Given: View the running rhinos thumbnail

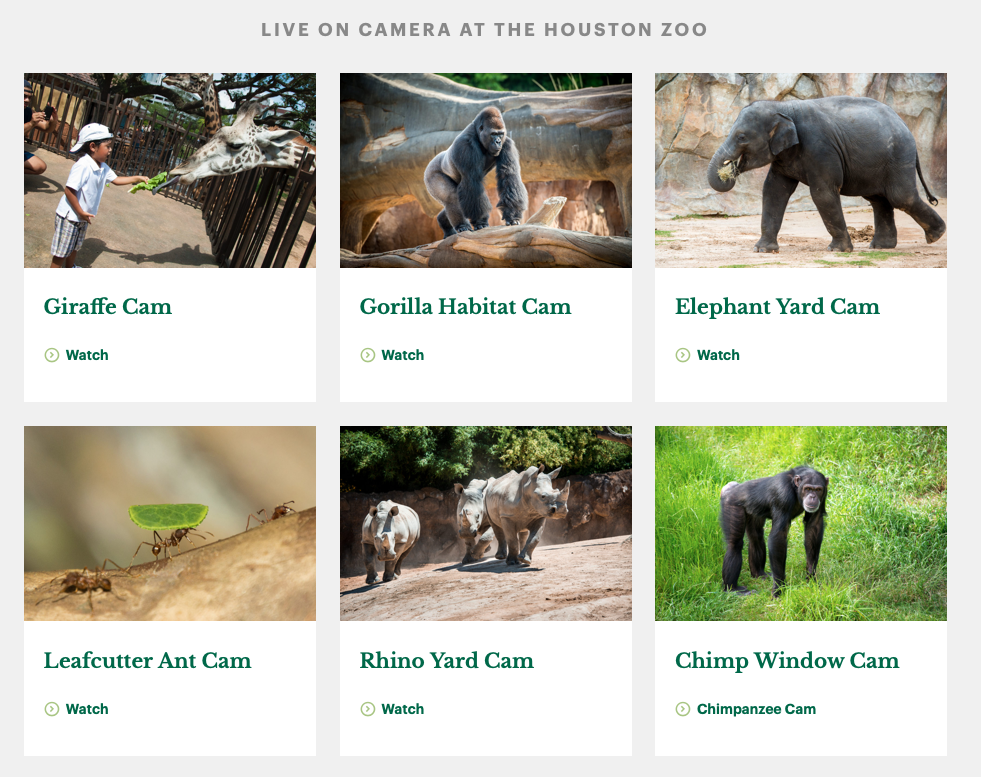Looking at the screenshot, I should point(485,524).
